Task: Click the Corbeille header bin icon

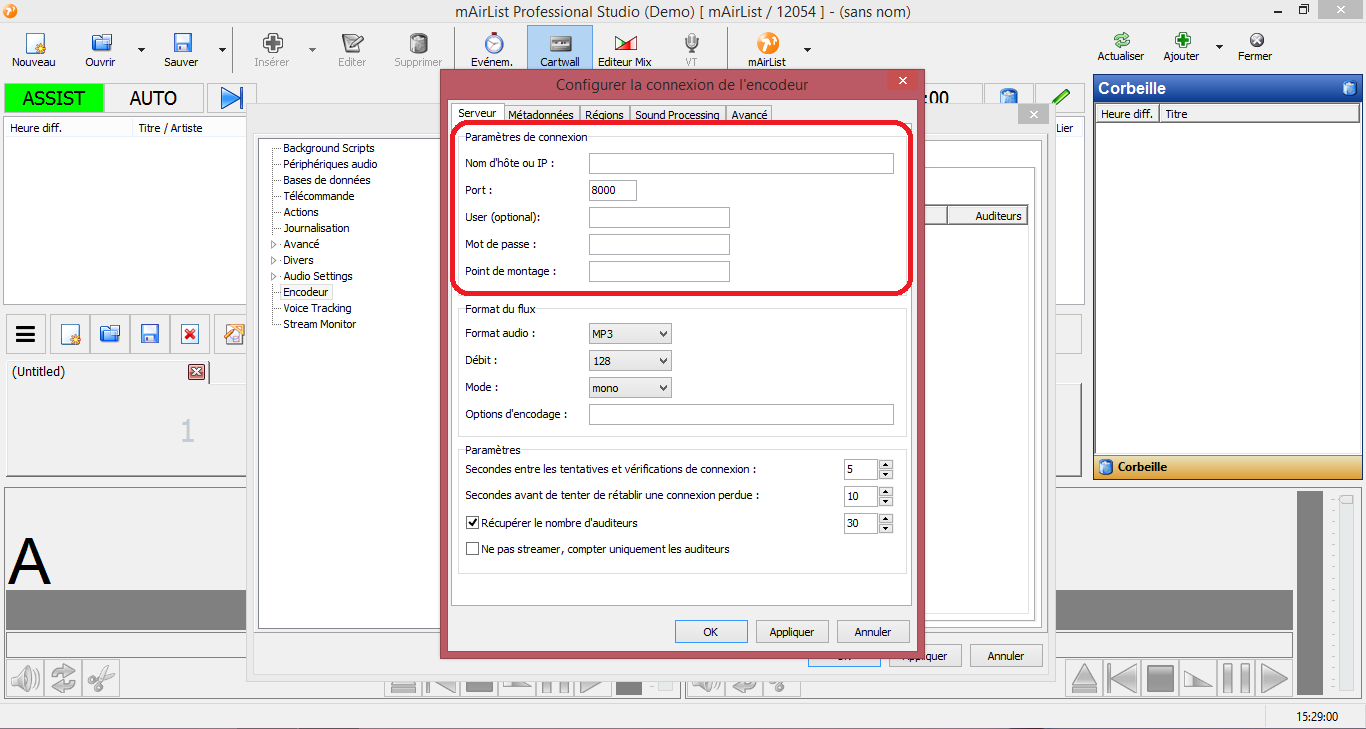Action: [x=1349, y=88]
